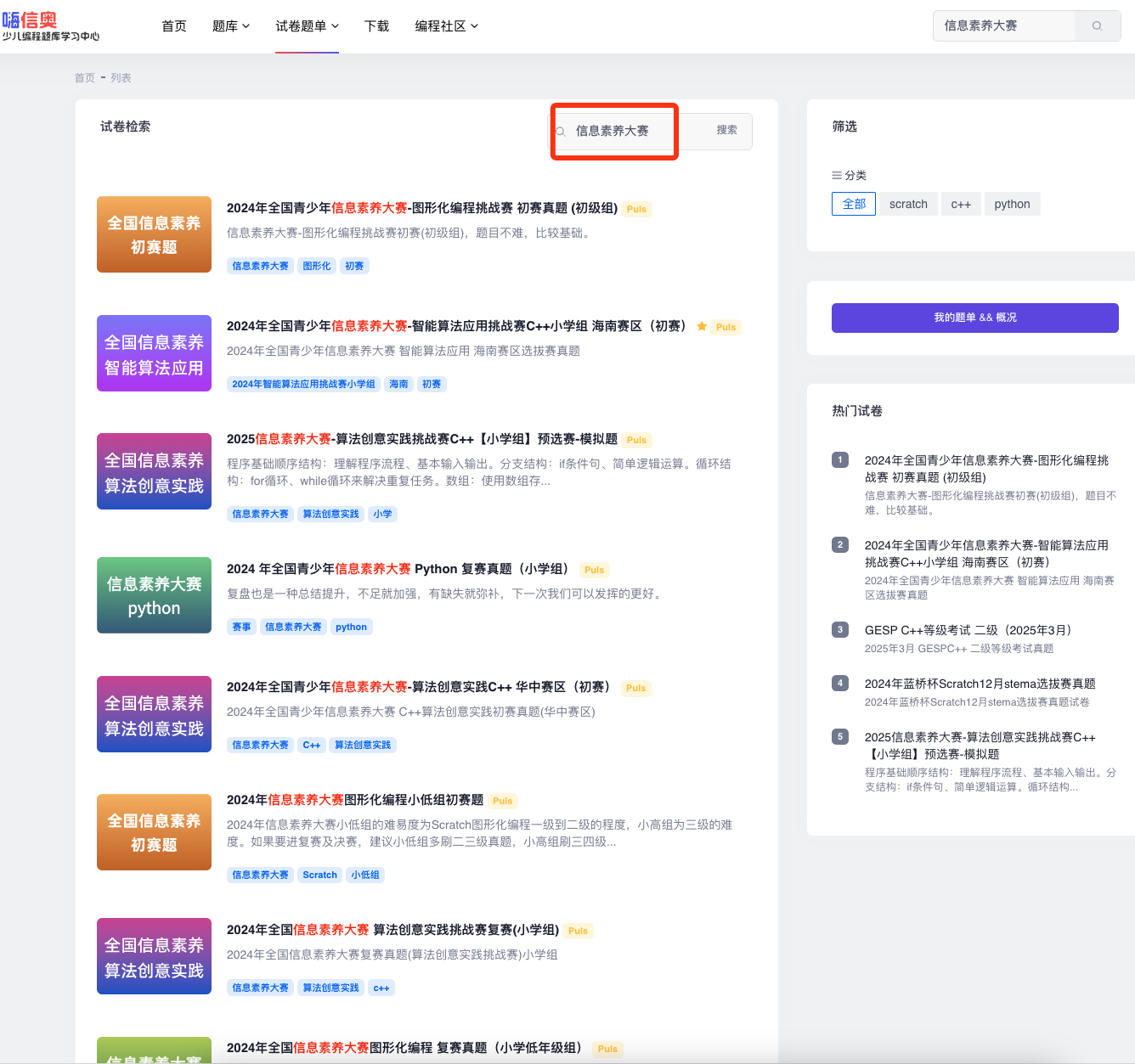Open hot paper GESP C++等级考试 二级
The width and height of the screenshot is (1135, 1064).
[971, 630]
